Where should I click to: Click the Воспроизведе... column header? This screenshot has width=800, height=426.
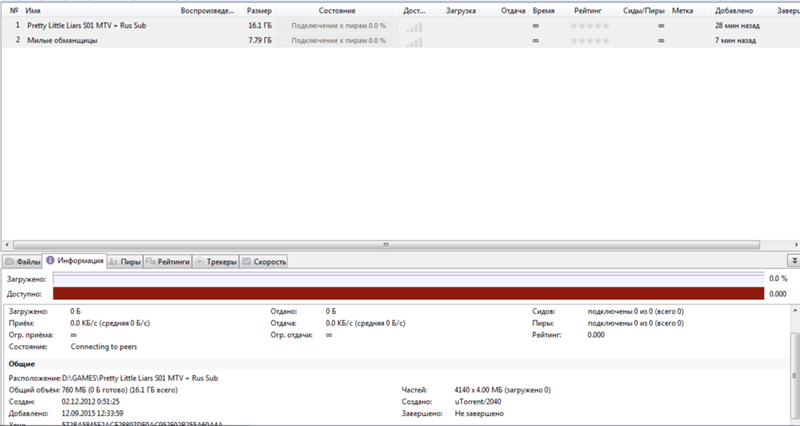(207, 10)
